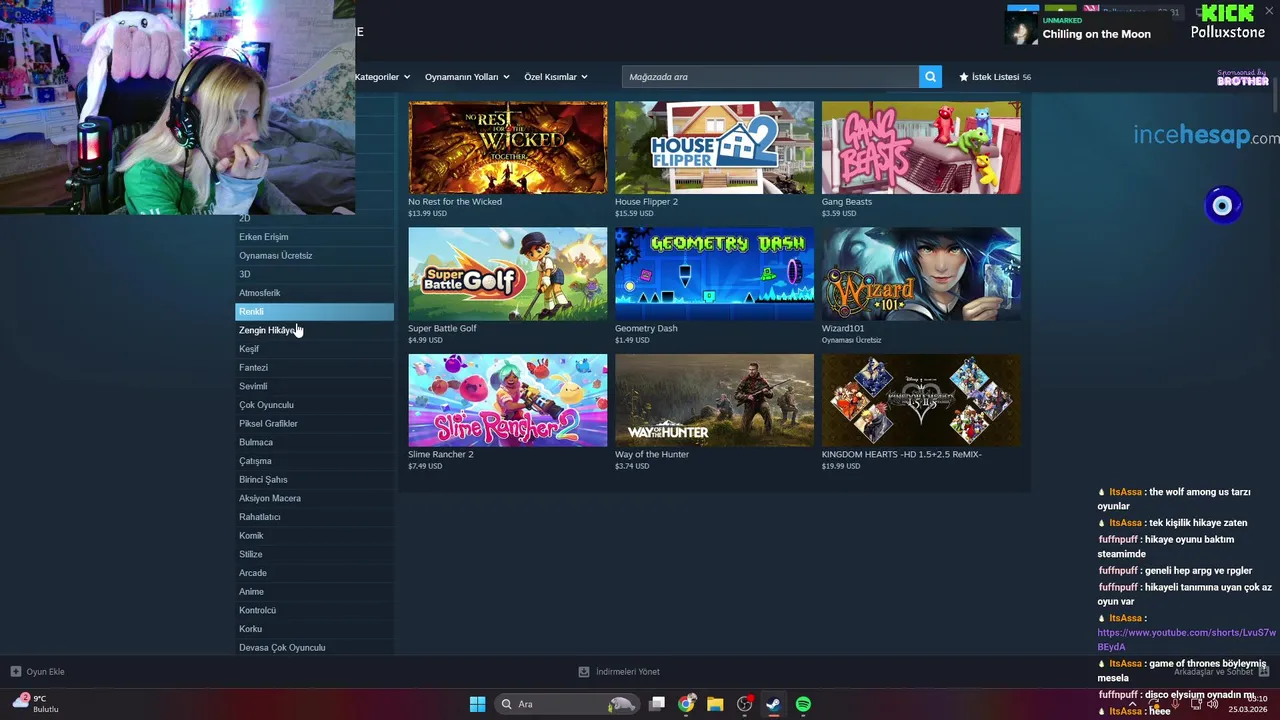1280x720 pixels.
Task: Expand the Oynamanın Yolları dropdown
Action: click(467, 77)
